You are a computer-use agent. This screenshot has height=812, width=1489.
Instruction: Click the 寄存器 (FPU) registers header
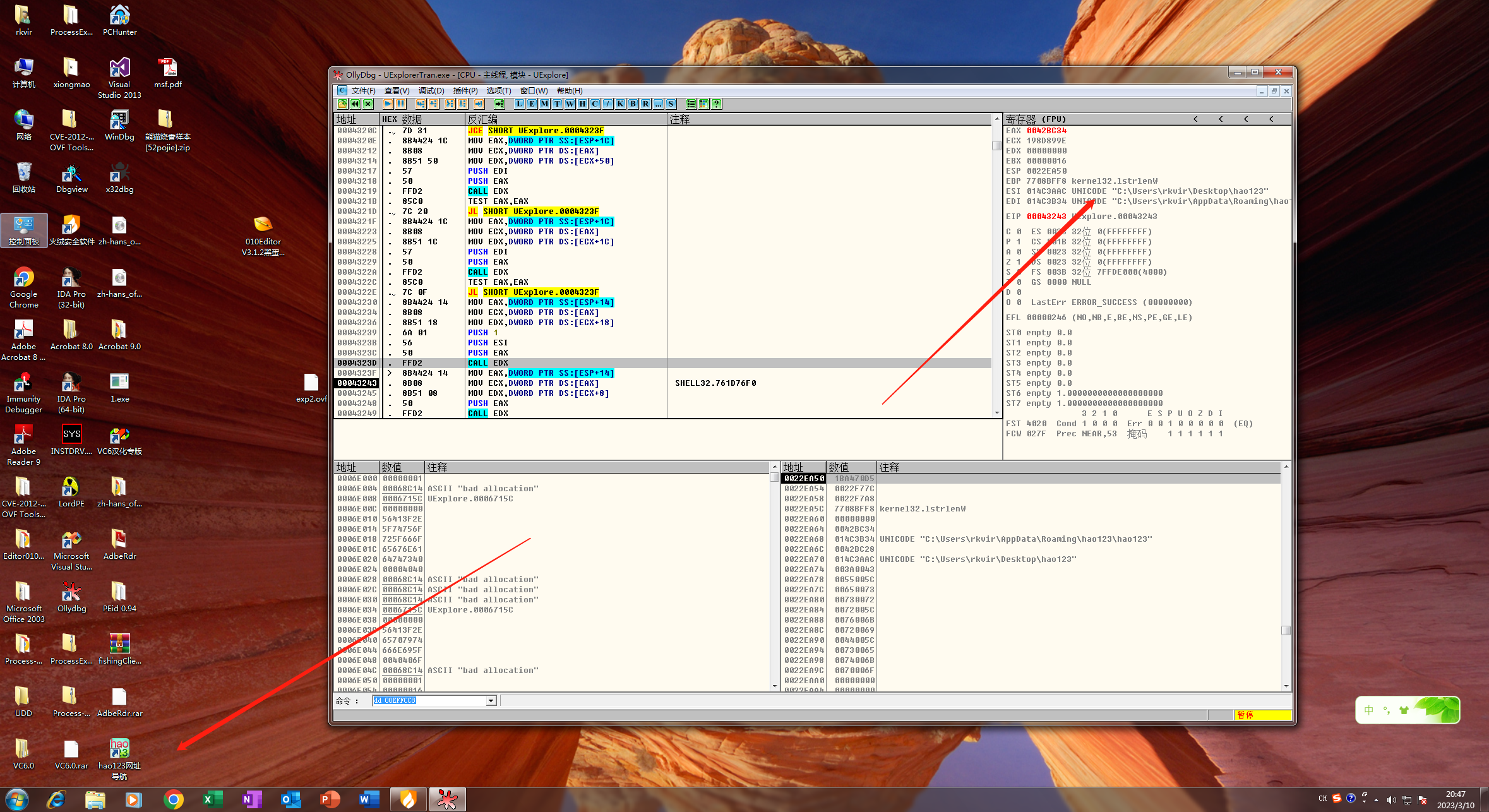coord(1036,119)
